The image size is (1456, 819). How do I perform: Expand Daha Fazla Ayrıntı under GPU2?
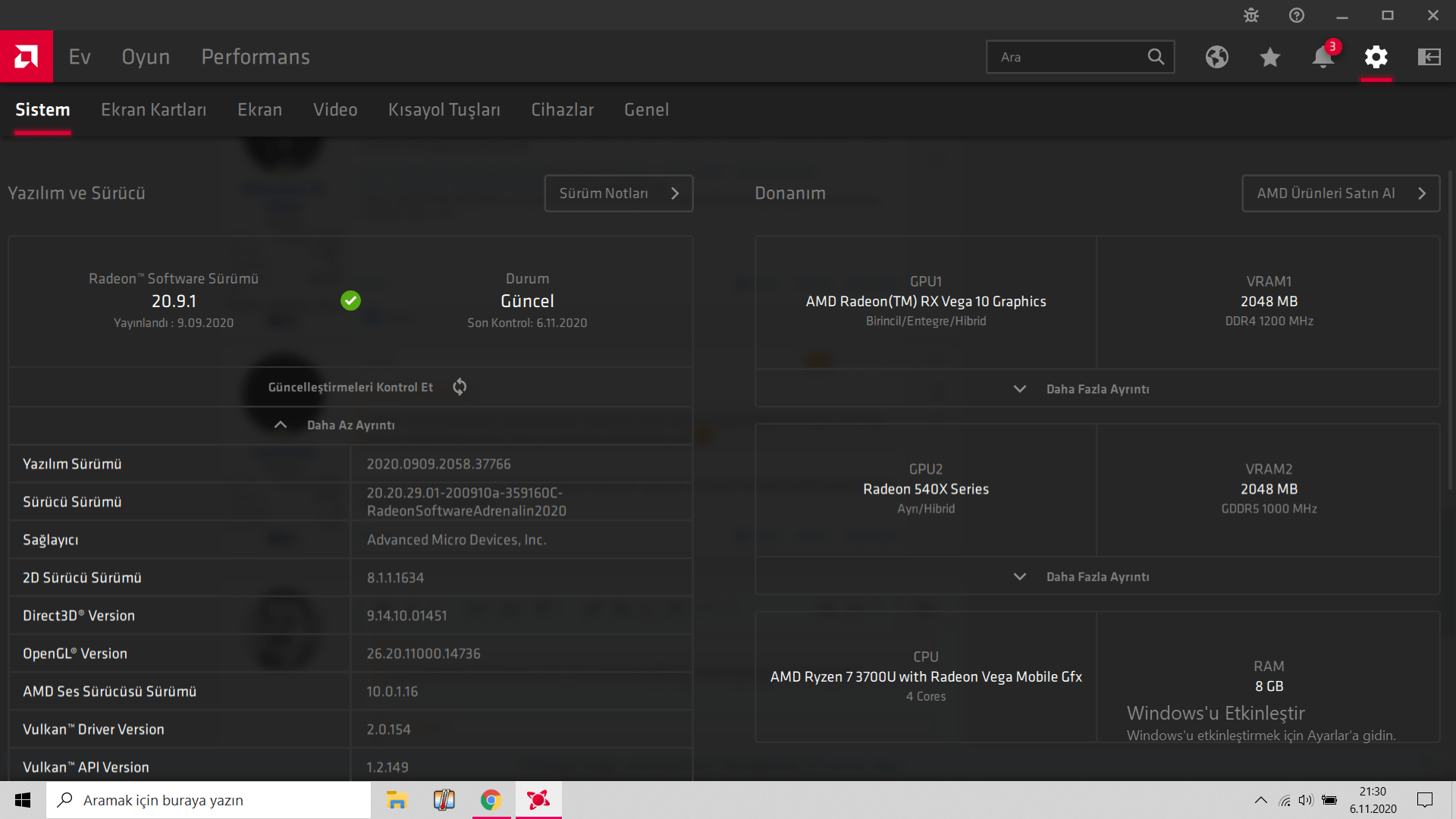point(1082,577)
